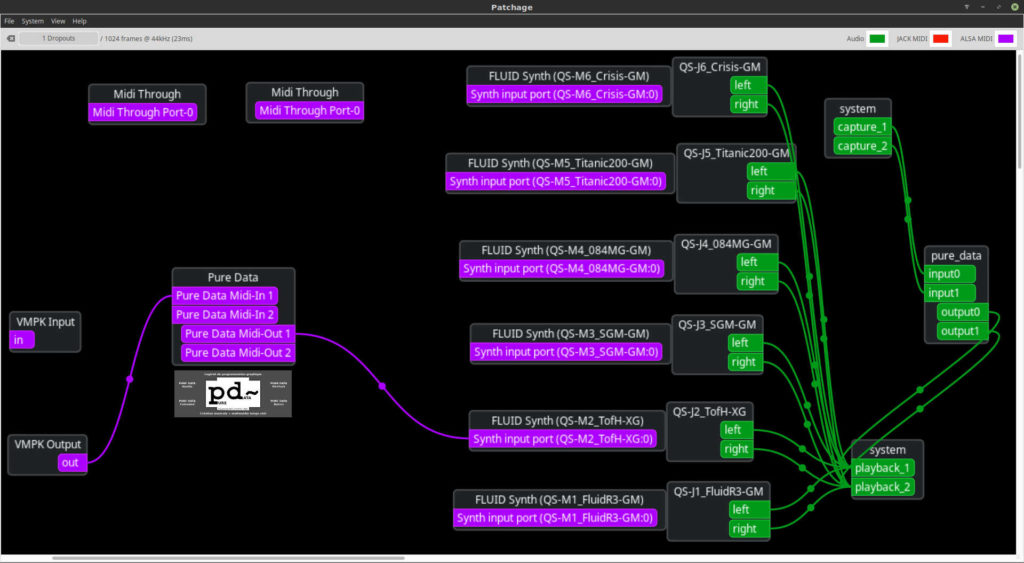
Task: Click the green Audio legend color swatch
Action: pyautogui.click(x=877, y=39)
